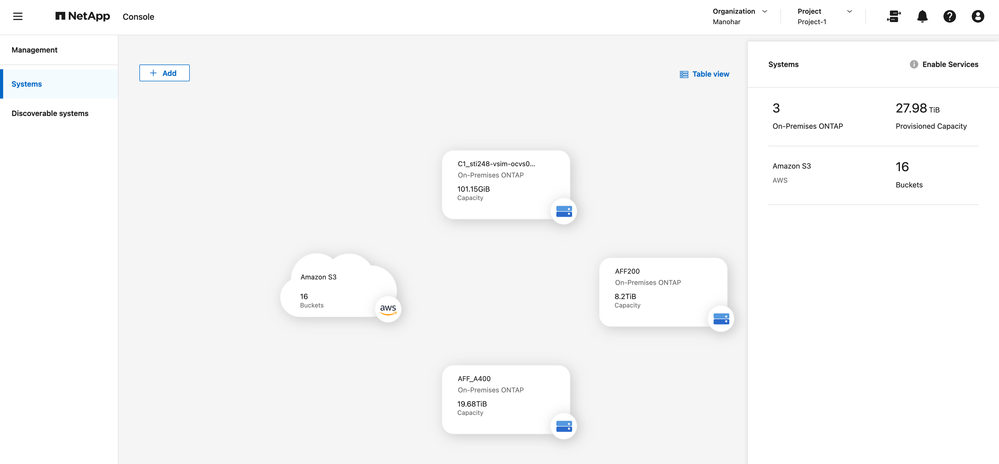Select the C1_sti248-vsim-ocvs0 system card
The height and width of the screenshot is (464, 999).
(506, 185)
